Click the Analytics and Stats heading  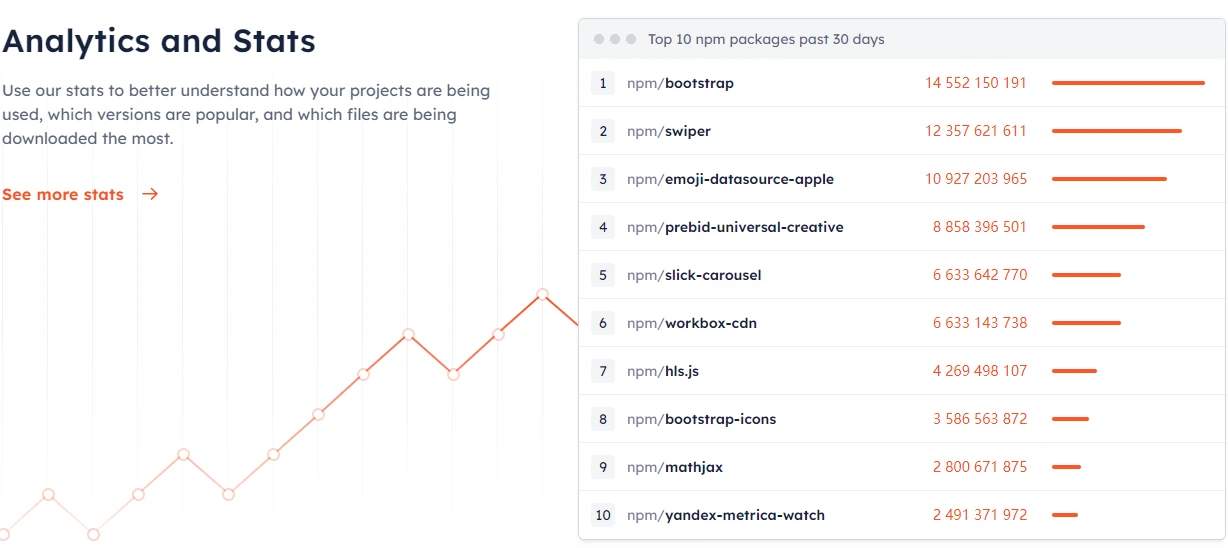point(159,41)
